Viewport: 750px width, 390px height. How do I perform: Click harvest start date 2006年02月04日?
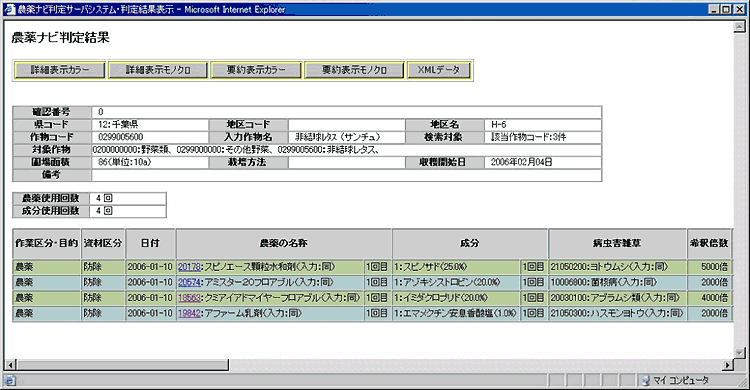(x=522, y=162)
